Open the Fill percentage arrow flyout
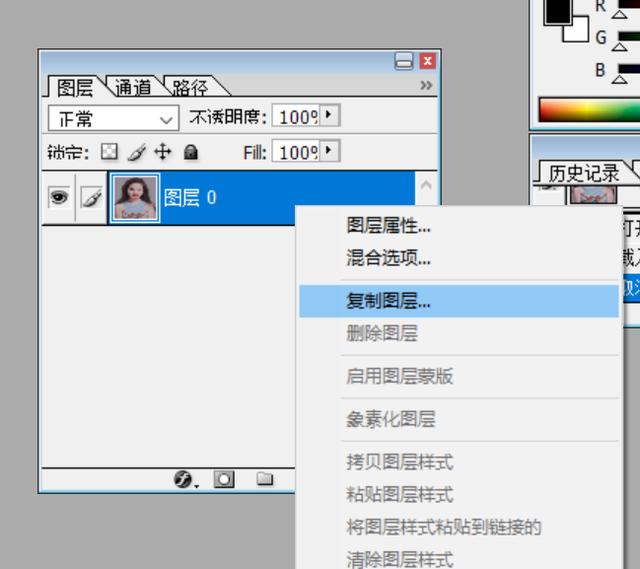This screenshot has height=569, width=640. coord(330,151)
